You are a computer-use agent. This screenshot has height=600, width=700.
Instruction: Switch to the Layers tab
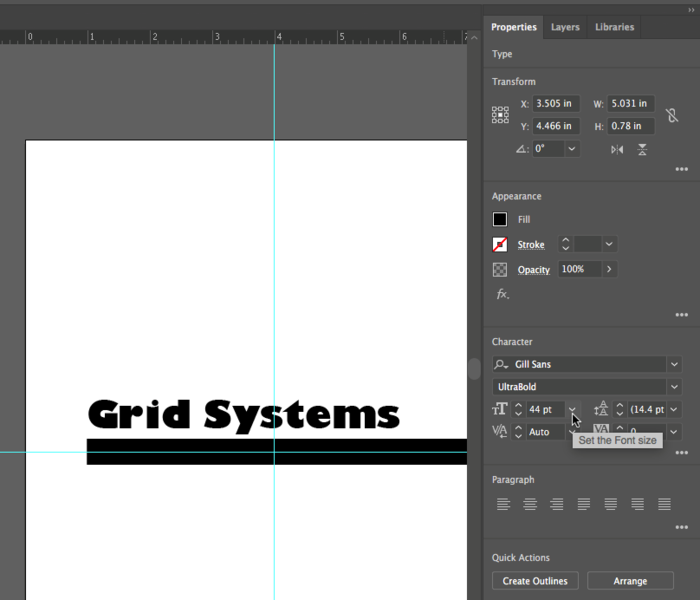(x=565, y=27)
